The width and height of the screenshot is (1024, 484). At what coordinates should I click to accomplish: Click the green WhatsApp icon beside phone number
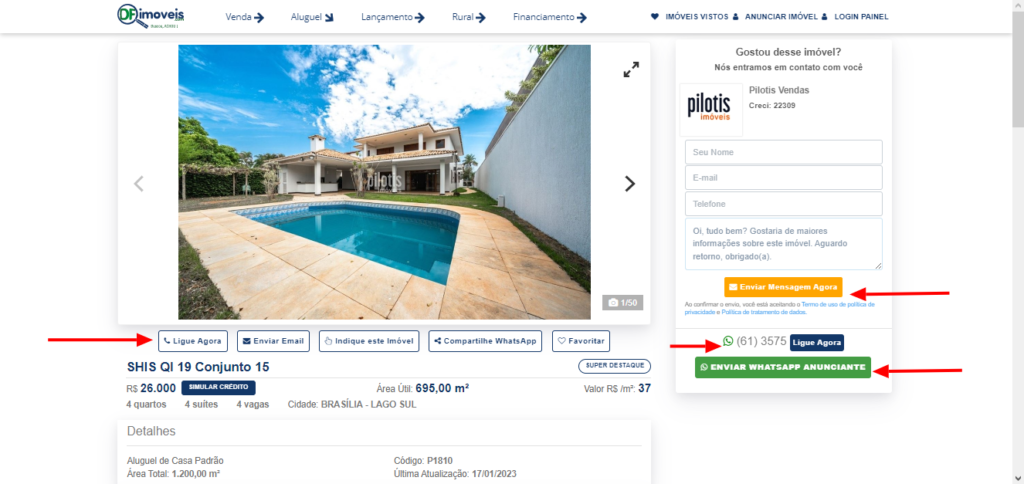coord(728,341)
